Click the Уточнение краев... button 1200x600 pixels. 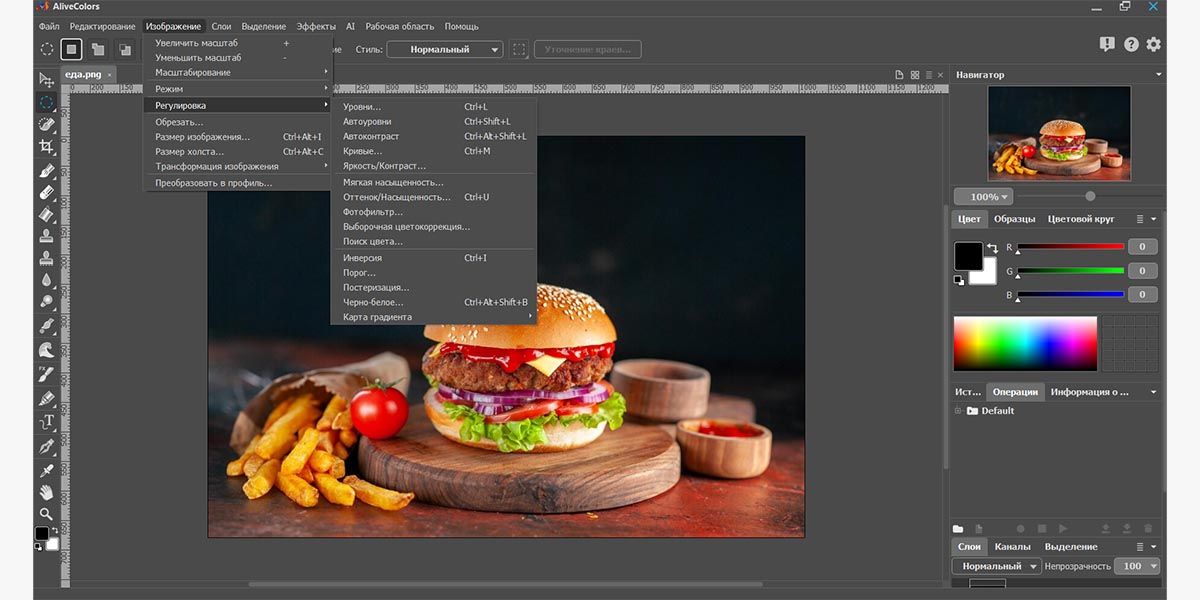click(588, 49)
